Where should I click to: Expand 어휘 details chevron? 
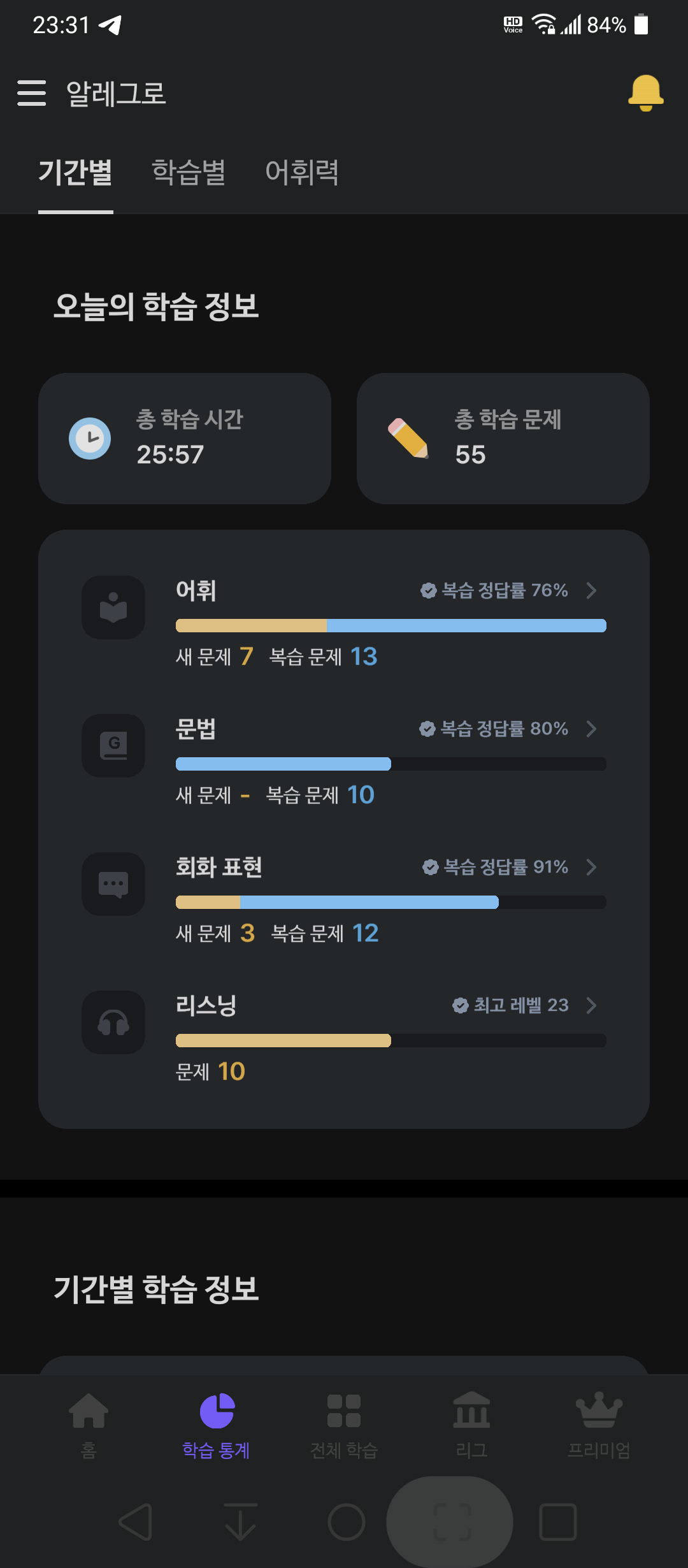pos(591,590)
